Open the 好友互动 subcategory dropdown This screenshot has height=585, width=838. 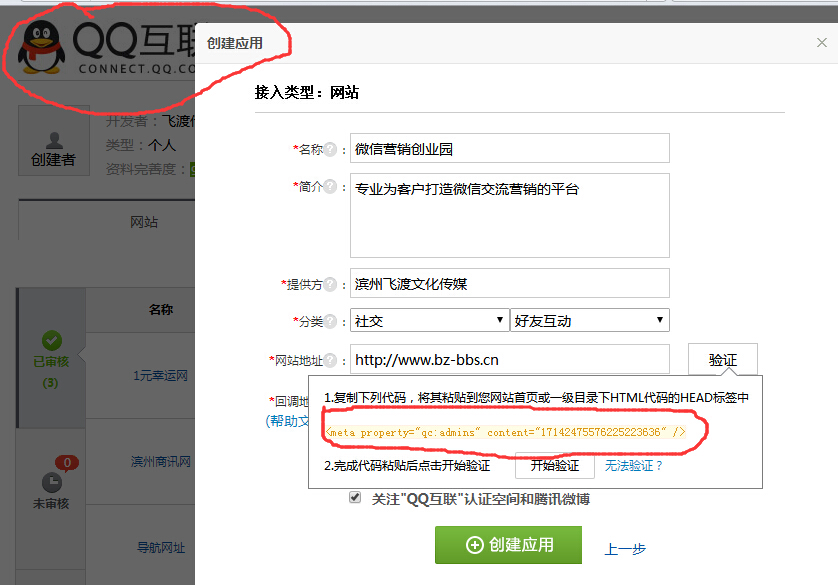[x=590, y=320]
